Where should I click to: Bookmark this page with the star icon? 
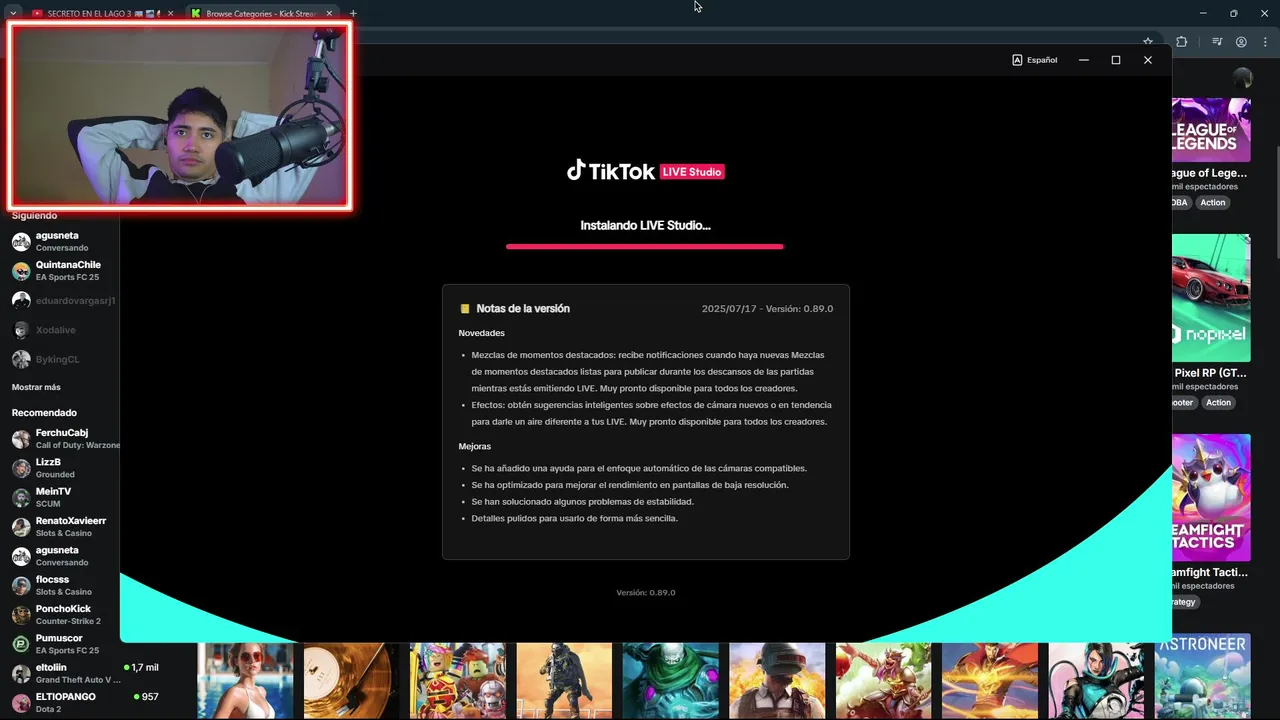1148,42
